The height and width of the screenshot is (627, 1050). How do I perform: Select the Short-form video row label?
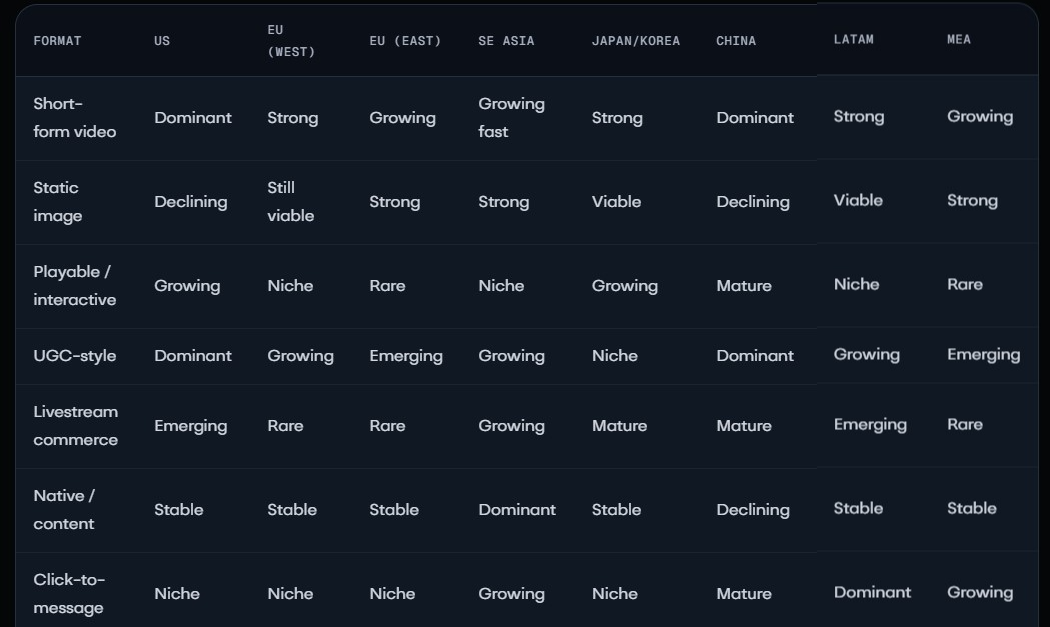pyautogui.click(x=74, y=118)
